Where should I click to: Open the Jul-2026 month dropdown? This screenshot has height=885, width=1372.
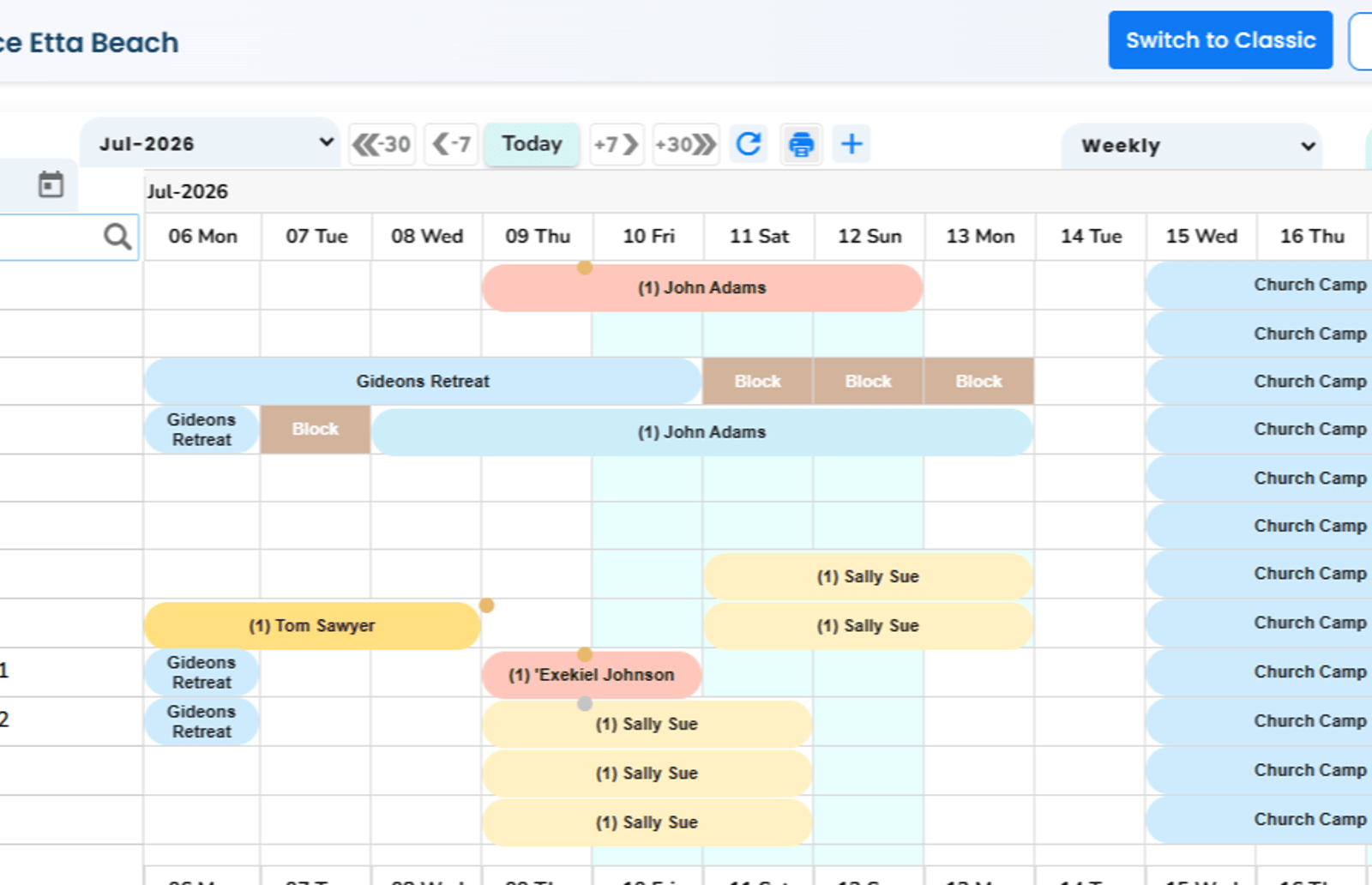tap(210, 143)
